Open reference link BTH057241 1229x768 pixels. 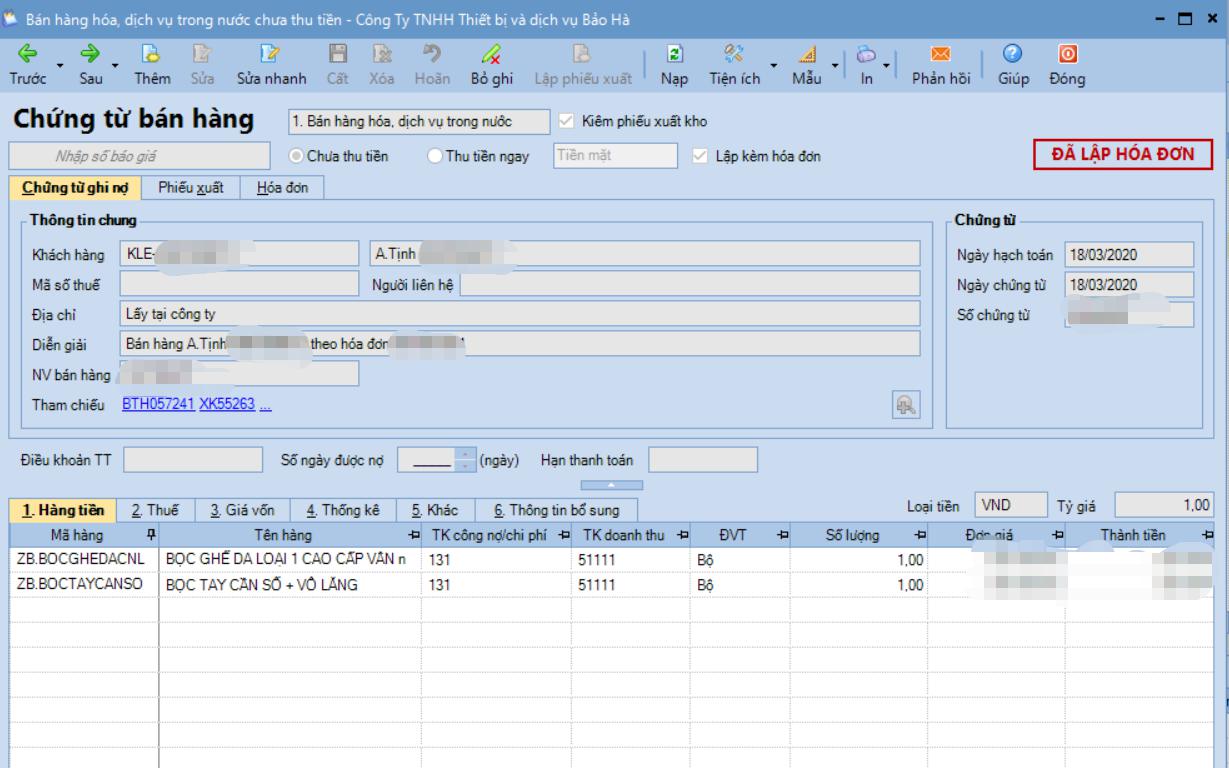coord(158,404)
